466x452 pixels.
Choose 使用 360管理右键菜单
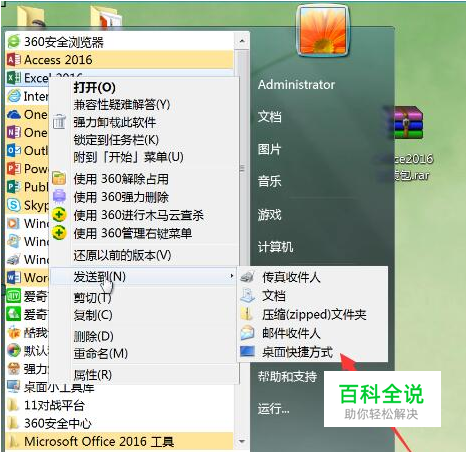click(x=133, y=233)
